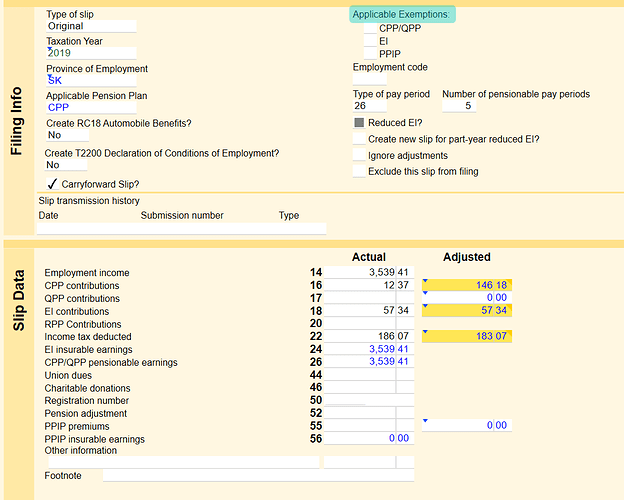Select adjusted CPP contributions 146.18 field
This screenshot has width=624, height=500.
pos(467,285)
